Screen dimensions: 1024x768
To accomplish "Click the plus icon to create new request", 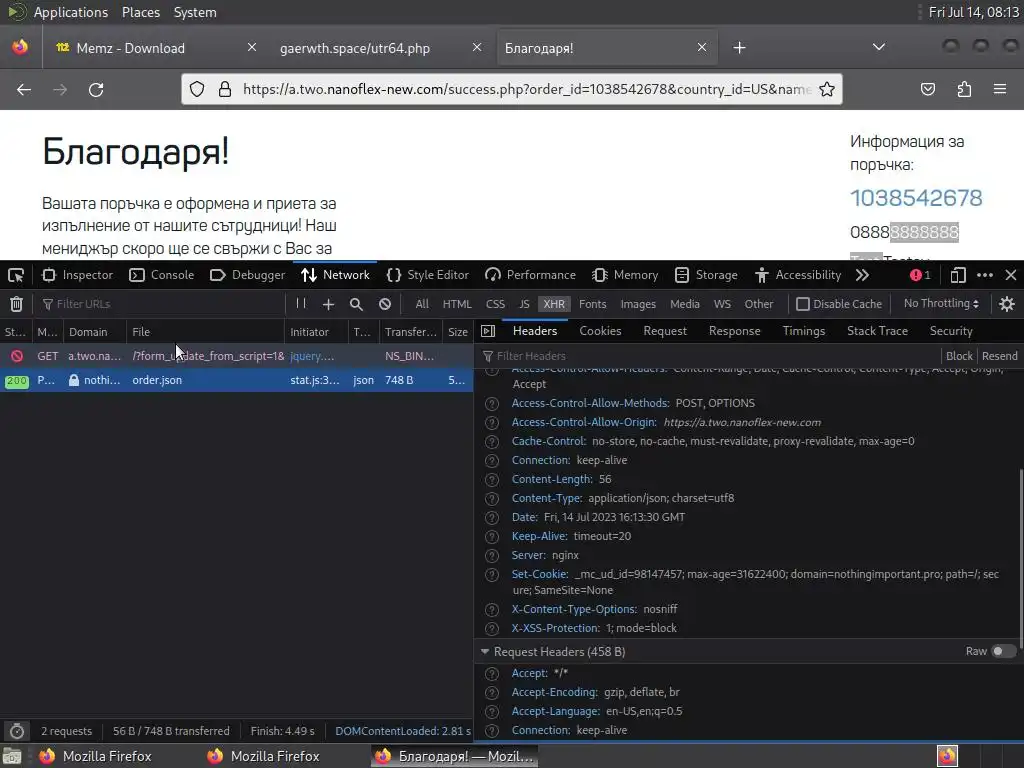I will click(328, 304).
